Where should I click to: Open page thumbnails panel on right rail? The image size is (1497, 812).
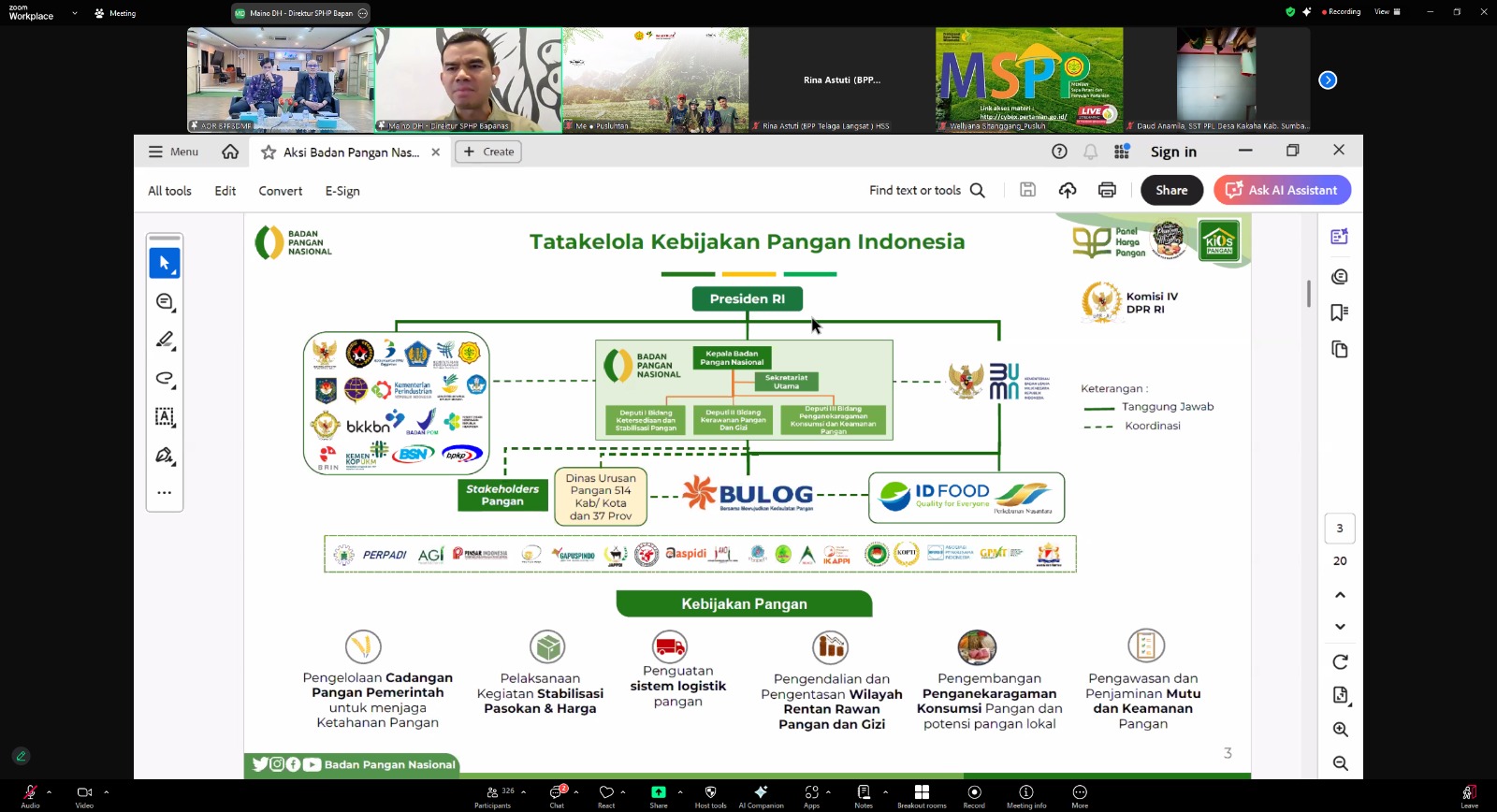(x=1340, y=350)
